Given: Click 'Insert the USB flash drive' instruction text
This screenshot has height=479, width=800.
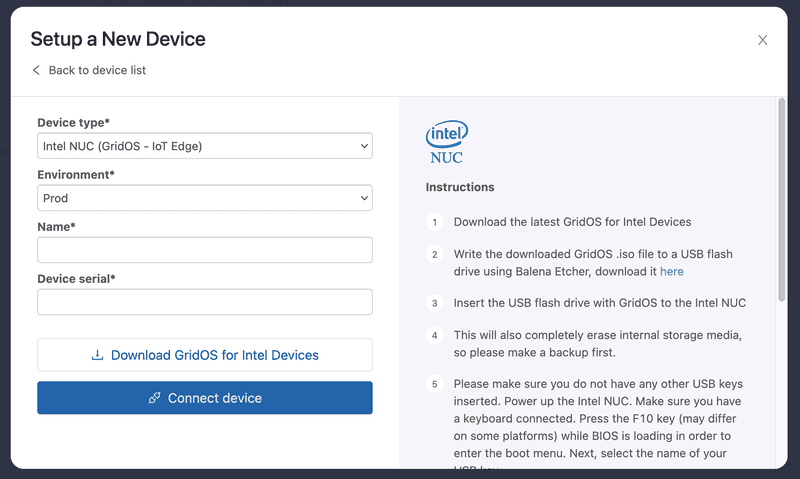Looking at the screenshot, I should click(x=600, y=302).
